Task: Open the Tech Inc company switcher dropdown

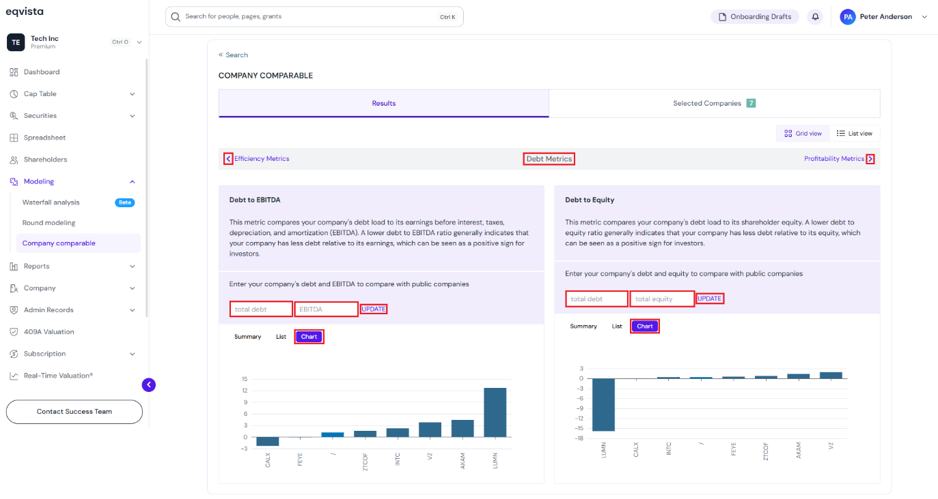Action: pos(139,42)
